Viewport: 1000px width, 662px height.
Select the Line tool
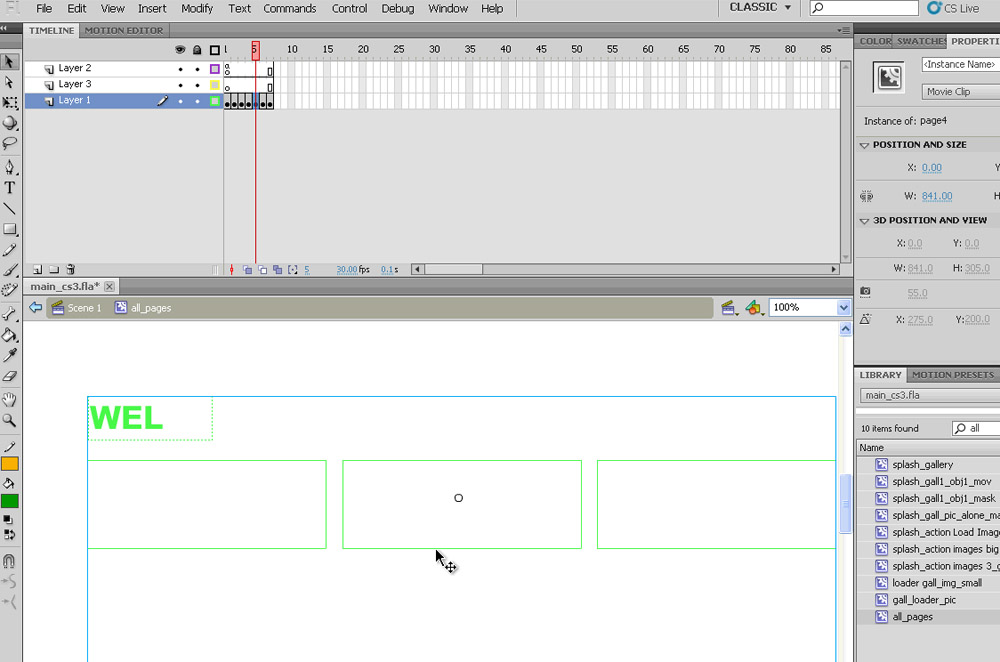tap(10, 208)
